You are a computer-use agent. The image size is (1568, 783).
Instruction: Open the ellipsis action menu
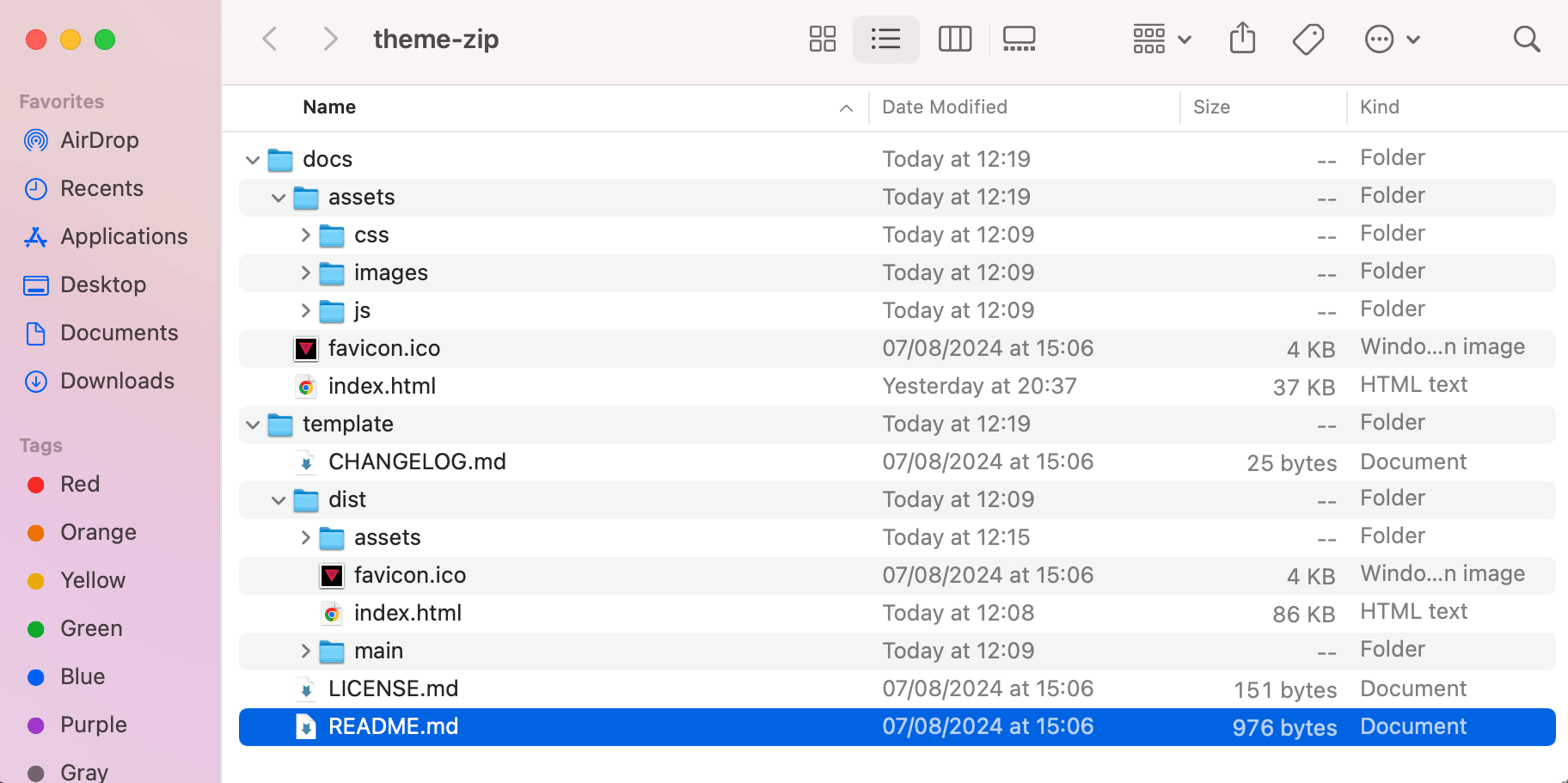(x=1392, y=40)
